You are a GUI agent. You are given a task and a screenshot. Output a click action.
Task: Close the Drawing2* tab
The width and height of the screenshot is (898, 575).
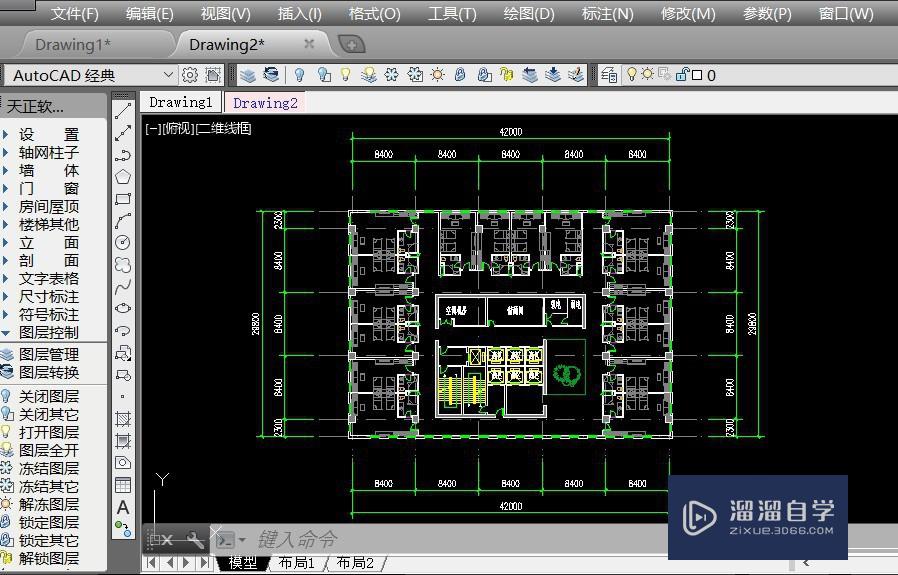click(309, 44)
